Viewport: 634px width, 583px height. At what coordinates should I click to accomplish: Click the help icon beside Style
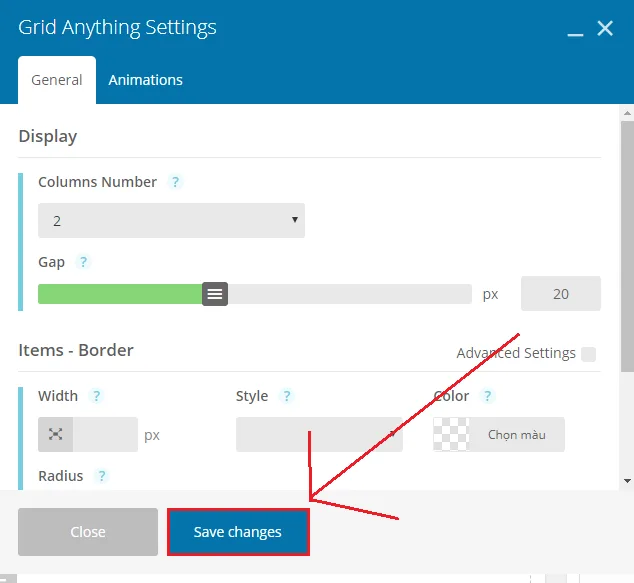coord(287,396)
